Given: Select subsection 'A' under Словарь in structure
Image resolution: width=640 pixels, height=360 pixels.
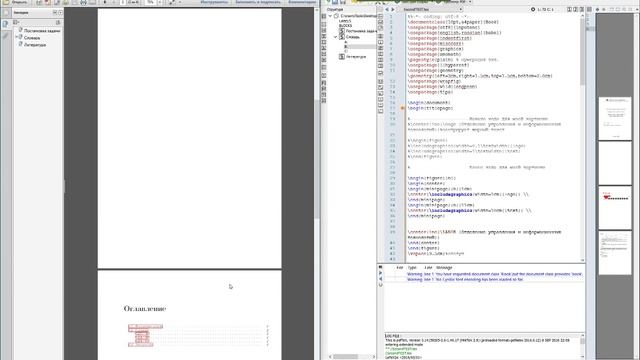Looking at the screenshot, I should click(x=346, y=42).
